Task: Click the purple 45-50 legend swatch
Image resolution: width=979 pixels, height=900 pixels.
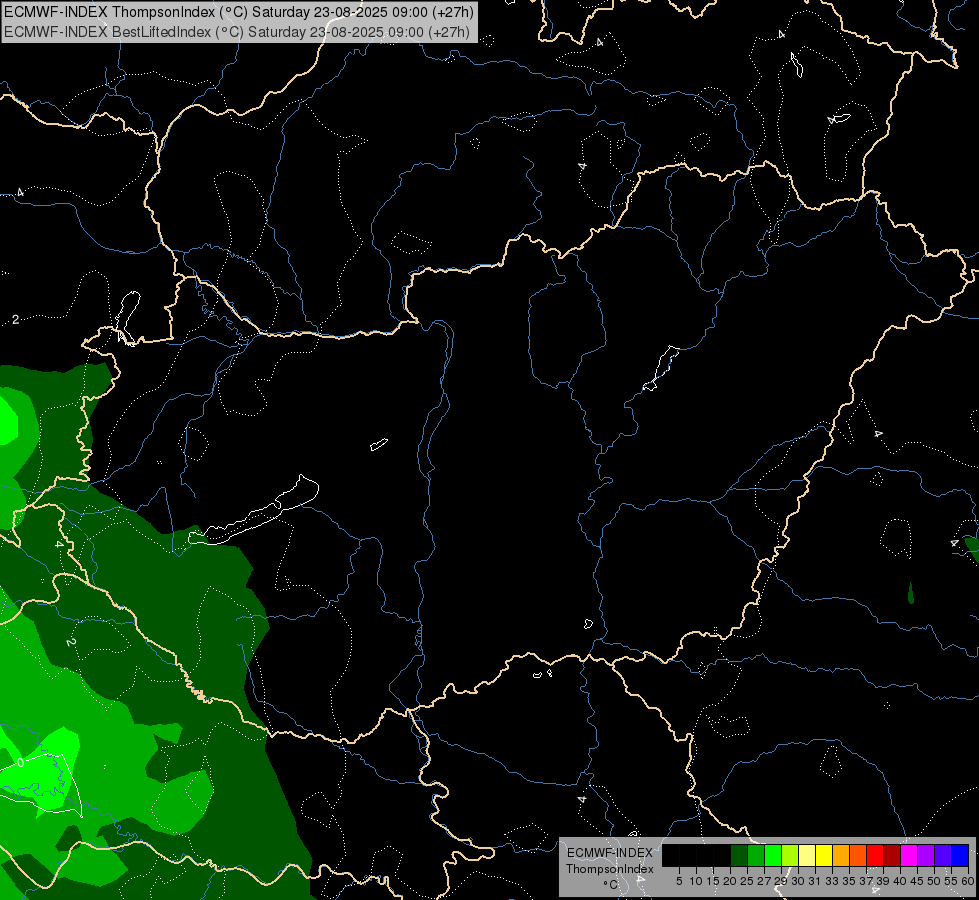Action: point(927,855)
